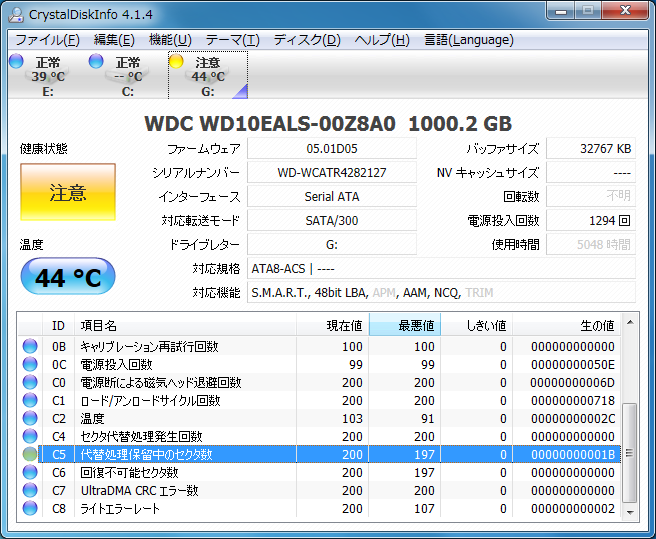Viewport: 656px width, 539px height.
Task: Click the yellow status orb for drive G:
Action: tap(176, 61)
